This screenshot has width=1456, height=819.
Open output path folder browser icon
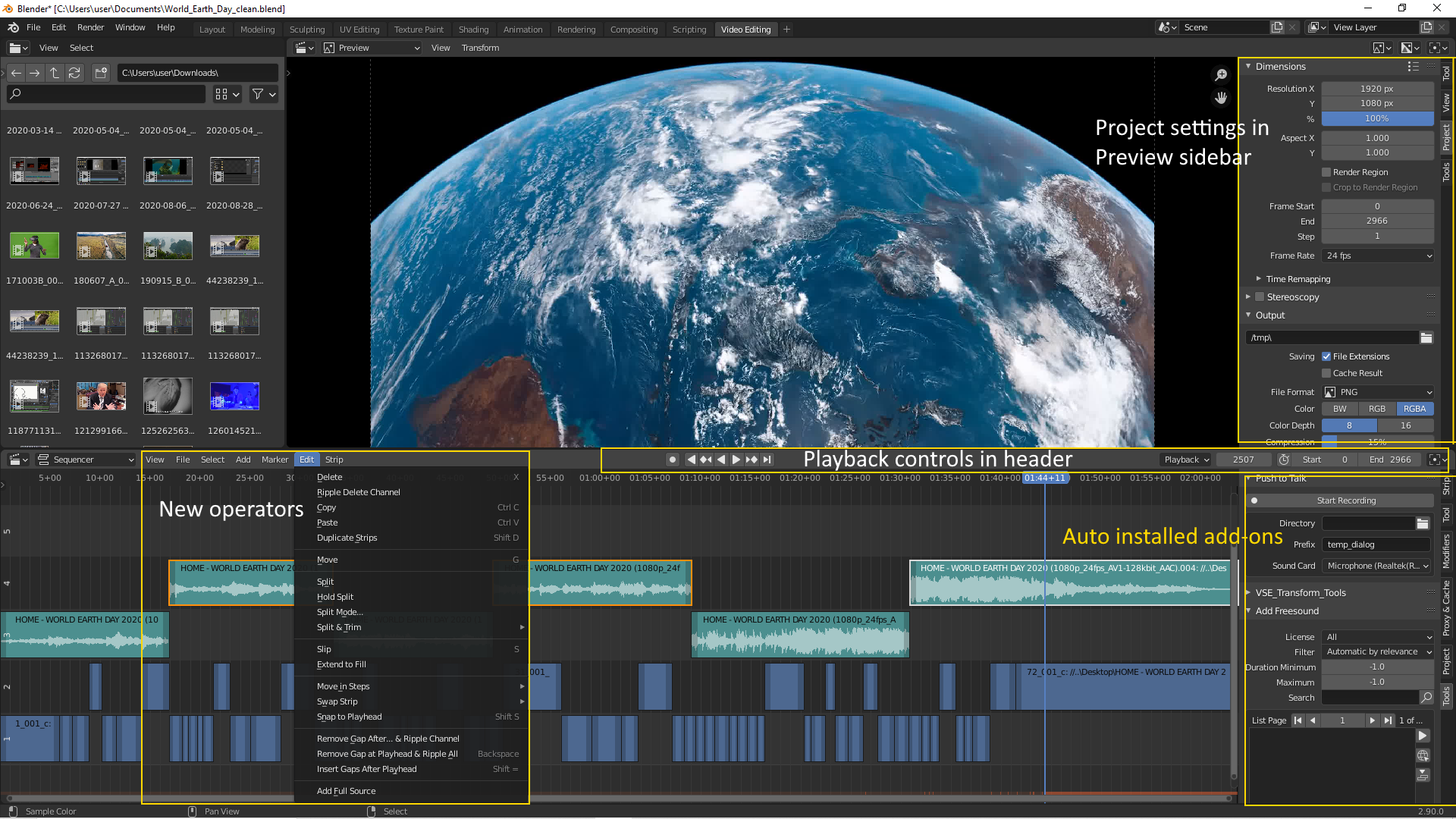tap(1426, 337)
